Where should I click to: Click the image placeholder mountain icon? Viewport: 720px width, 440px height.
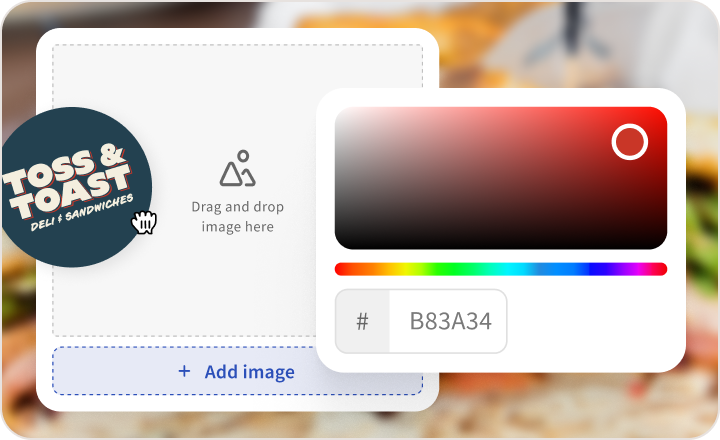(237, 168)
